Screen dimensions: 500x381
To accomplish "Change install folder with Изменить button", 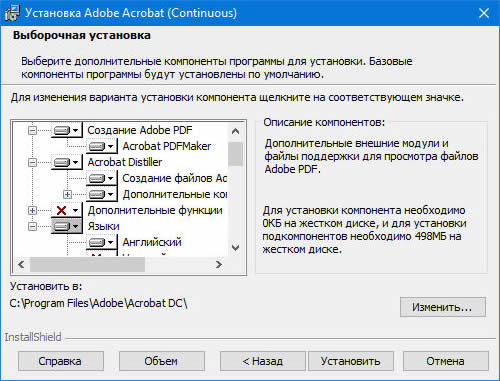I will tap(443, 307).
